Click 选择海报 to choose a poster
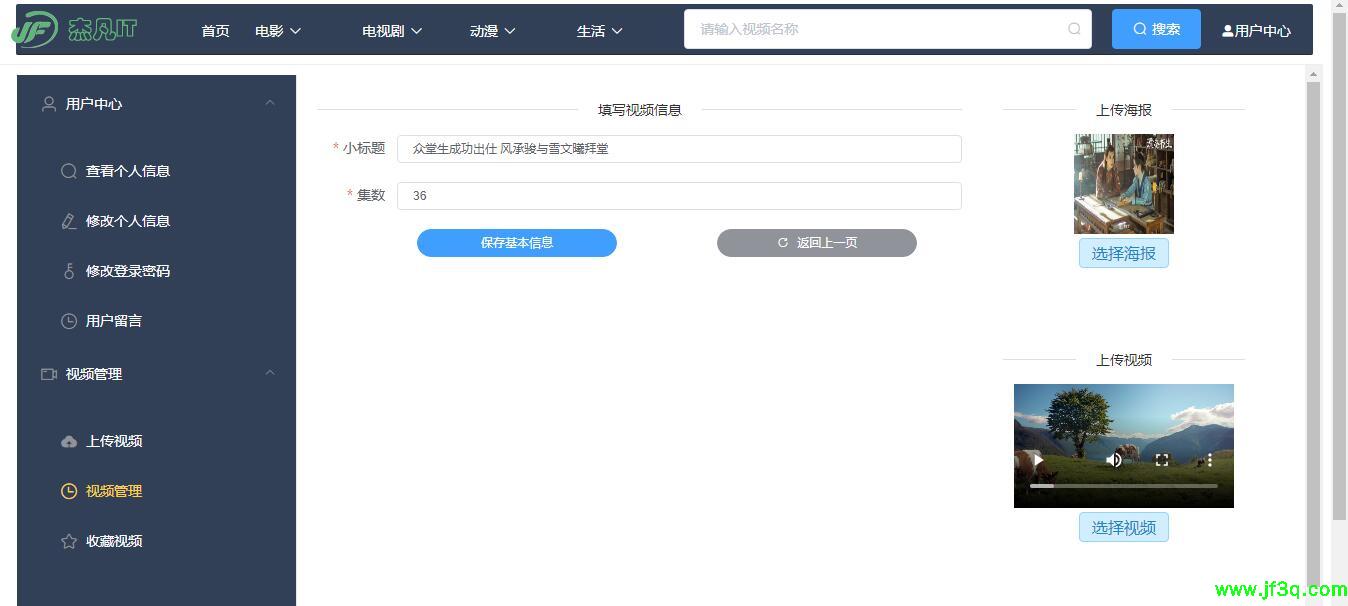The width and height of the screenshot is (1348, 606). (1123, 253)
